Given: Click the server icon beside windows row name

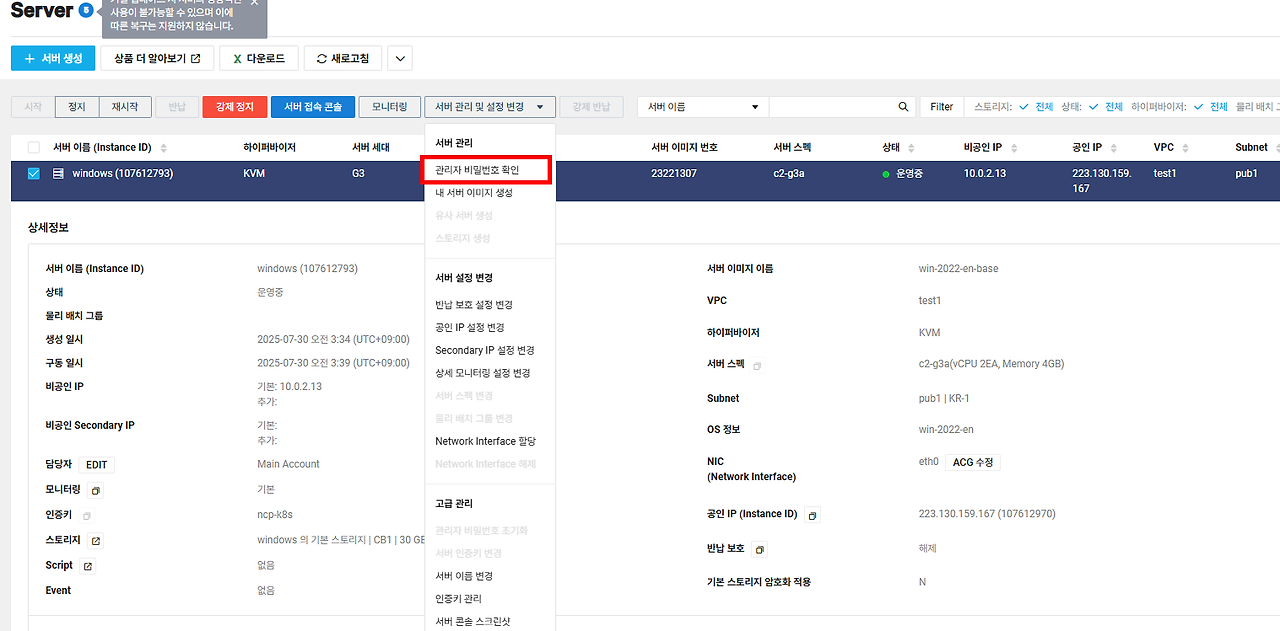Looking at the screenshot, I should [x=58, y=173].
